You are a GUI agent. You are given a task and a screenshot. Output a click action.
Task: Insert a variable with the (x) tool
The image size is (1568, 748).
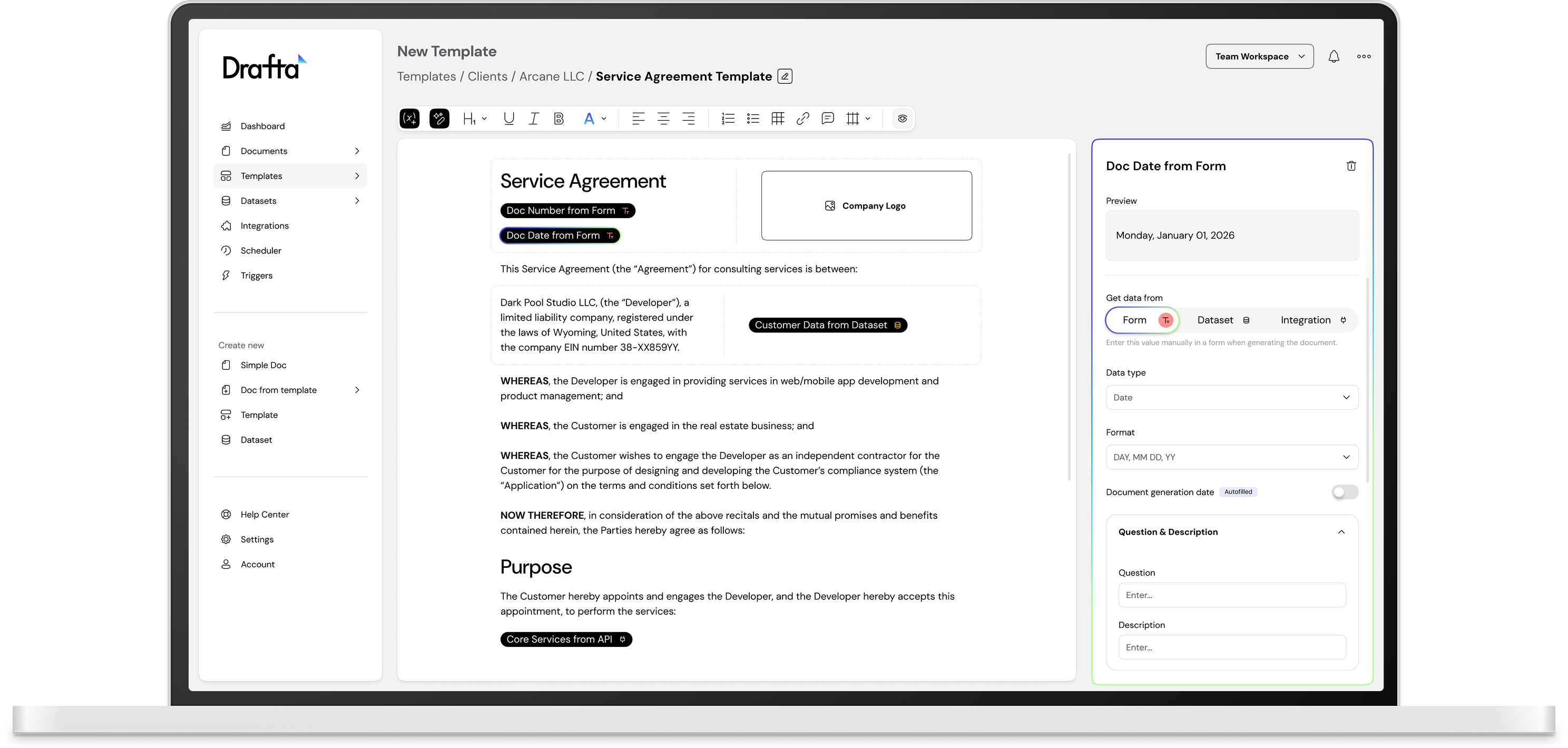pos(410,119)
